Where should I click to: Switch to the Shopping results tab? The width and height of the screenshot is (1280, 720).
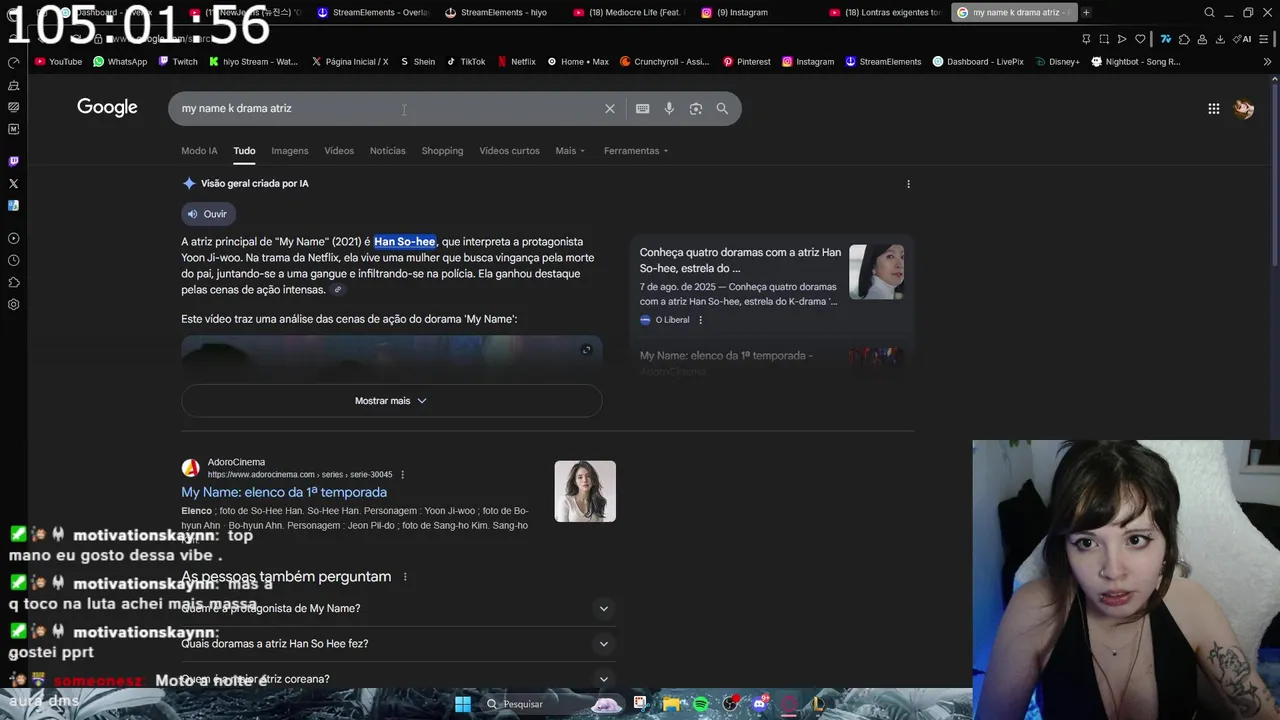pos(442,151)
